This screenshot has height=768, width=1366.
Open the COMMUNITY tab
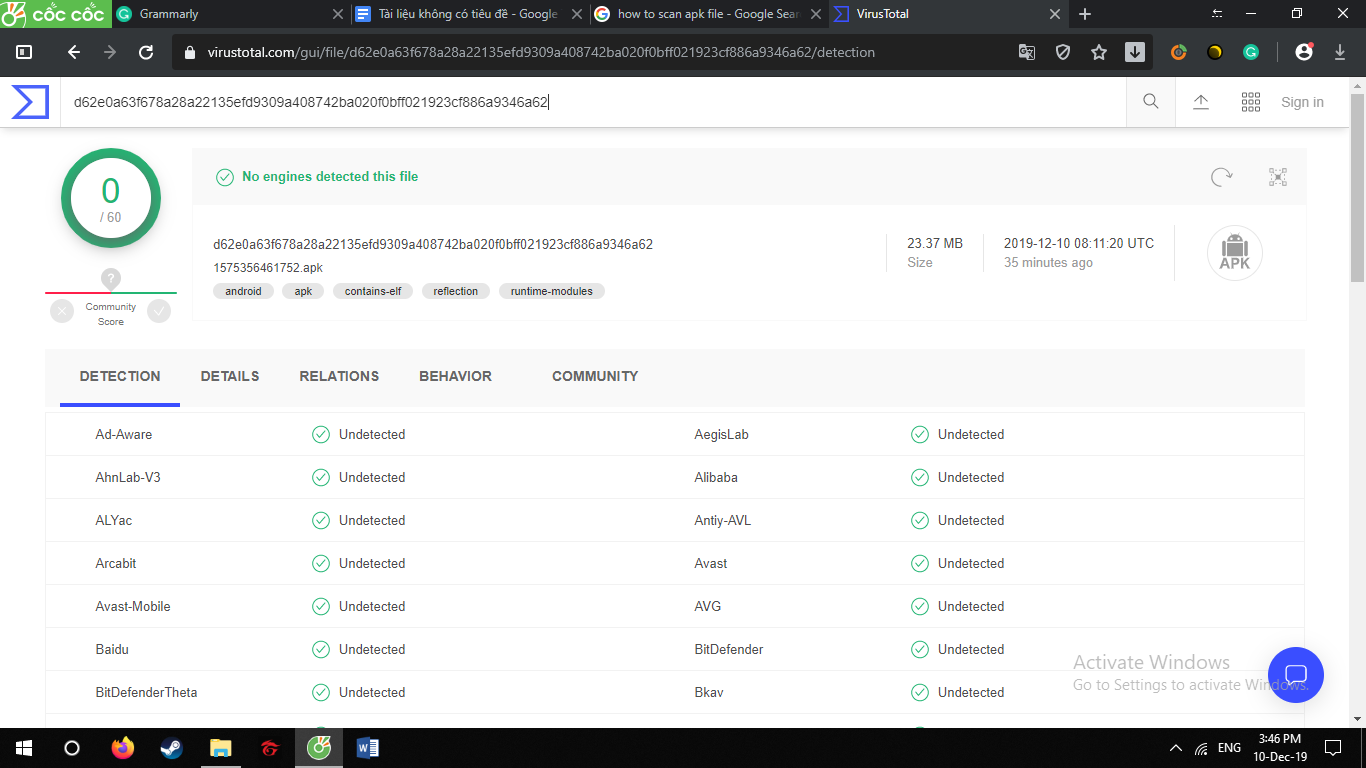pyautogui.click(x=595, y=377)
